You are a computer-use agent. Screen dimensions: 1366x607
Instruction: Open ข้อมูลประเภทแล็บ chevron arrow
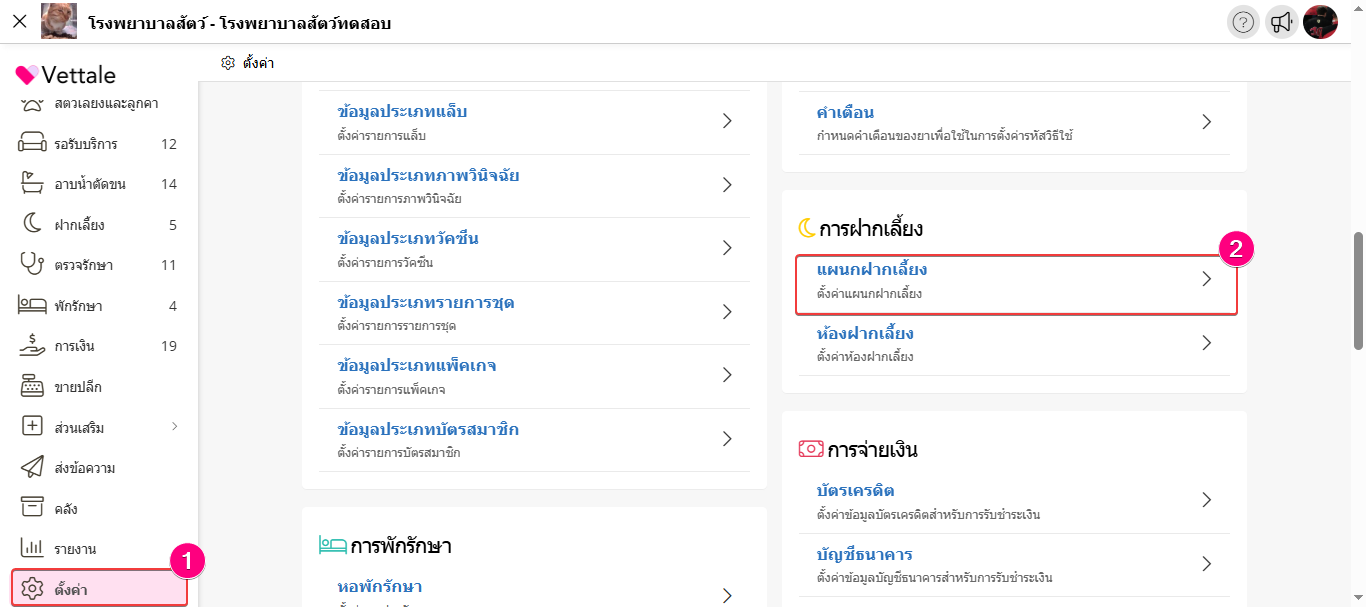(x=727, y=121)
